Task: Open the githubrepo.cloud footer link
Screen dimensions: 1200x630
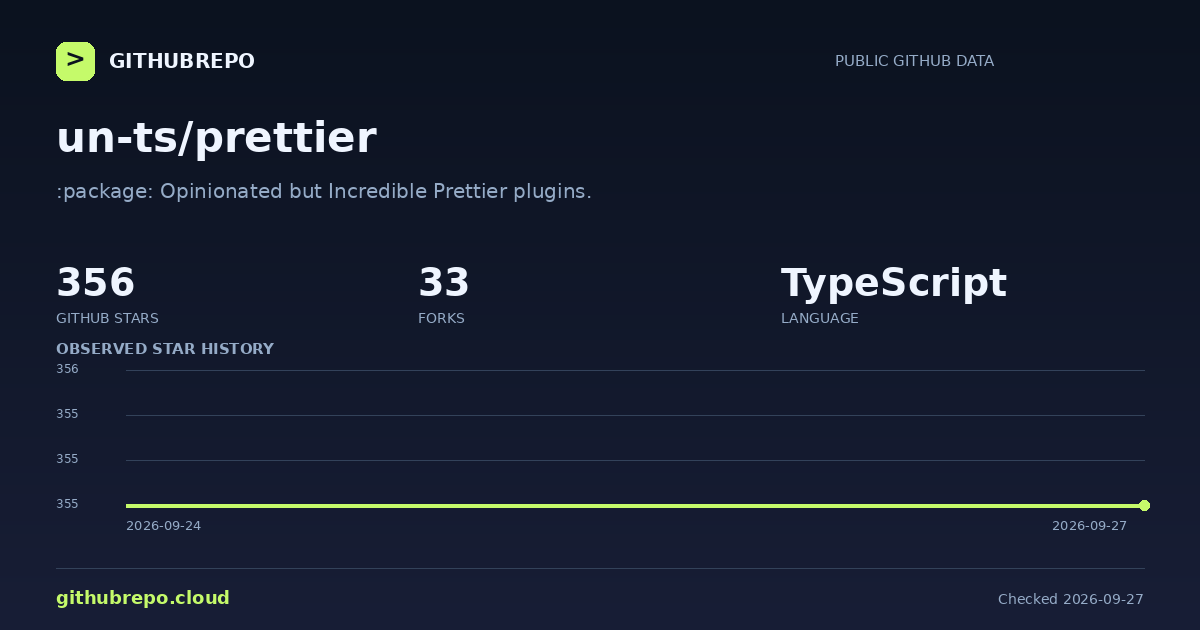Action: coord(143,598)
